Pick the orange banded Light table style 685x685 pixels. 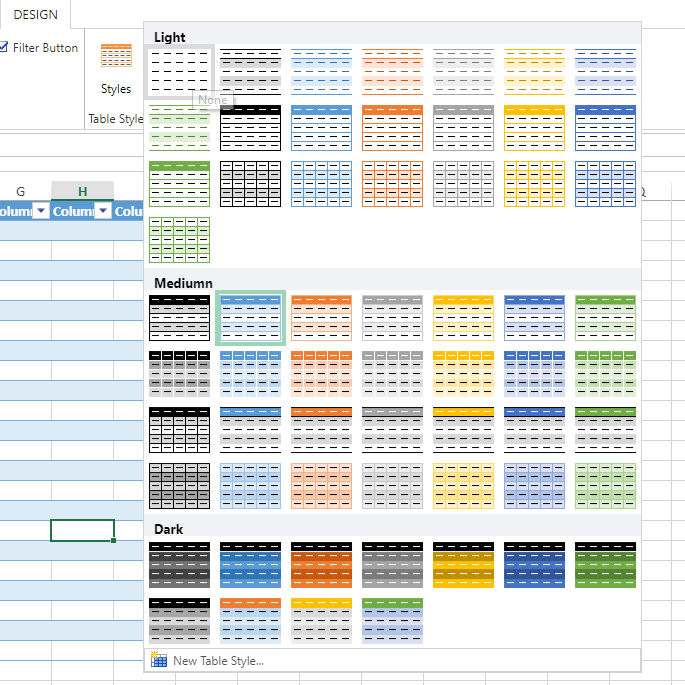[x=392, y=72]
